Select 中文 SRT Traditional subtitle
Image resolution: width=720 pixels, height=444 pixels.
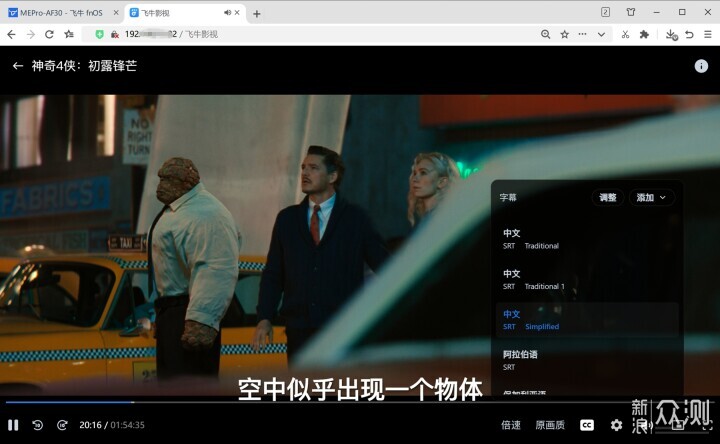(587, 239)
